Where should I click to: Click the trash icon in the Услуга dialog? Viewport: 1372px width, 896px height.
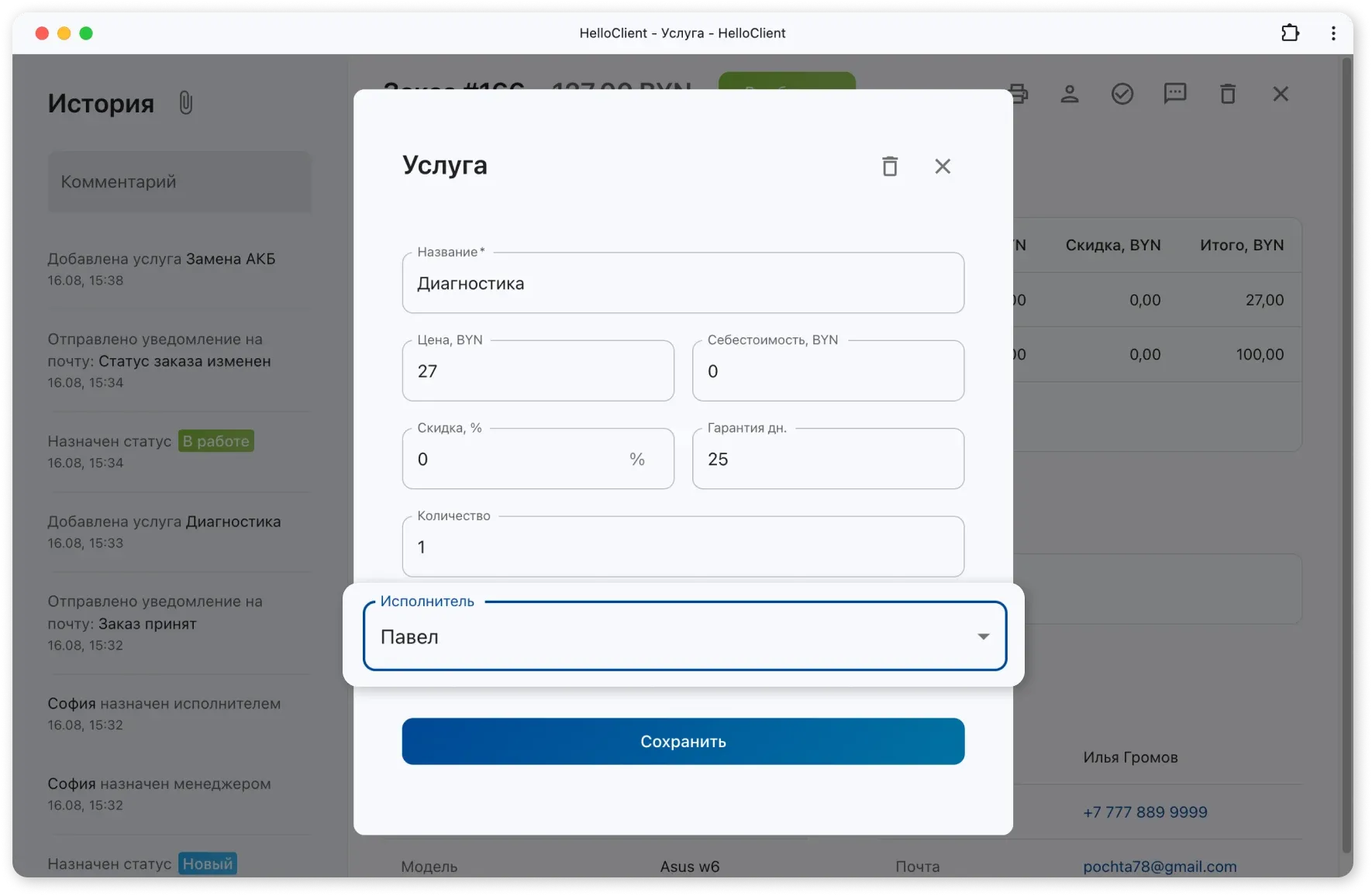890,166
